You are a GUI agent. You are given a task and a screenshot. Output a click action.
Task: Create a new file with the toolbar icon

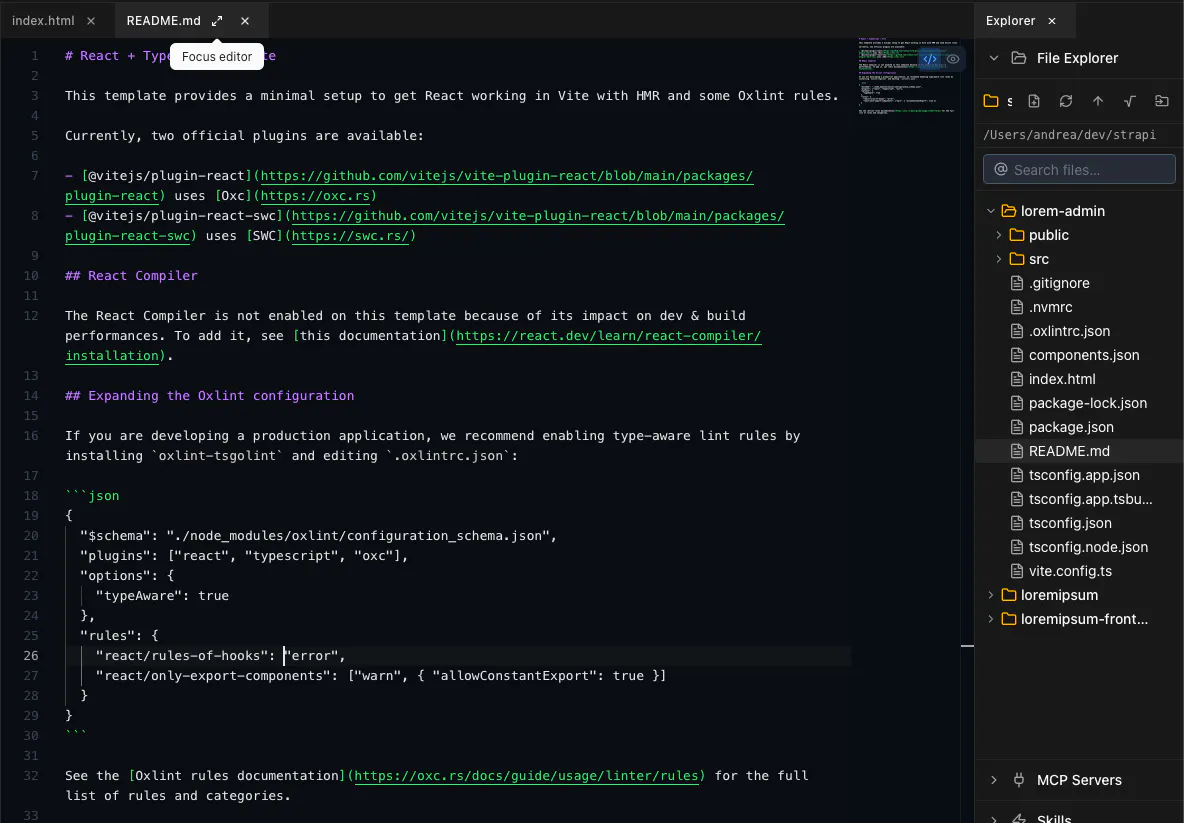tap(1034, 101)
